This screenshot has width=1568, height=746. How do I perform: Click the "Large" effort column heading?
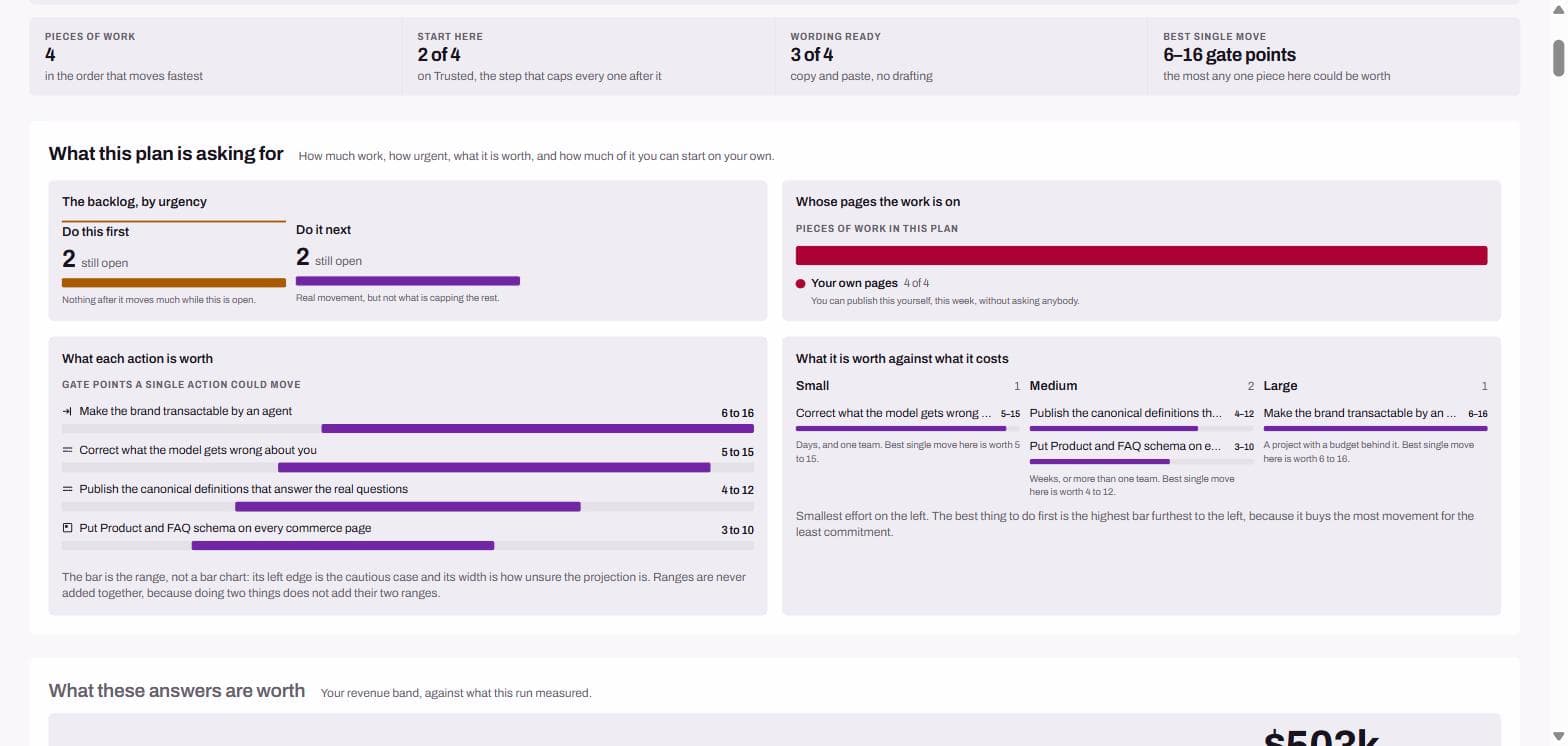(1280, 386)
